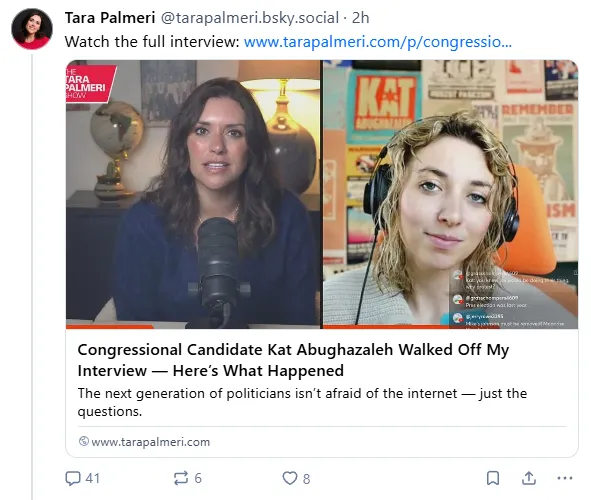
Task: Open Tara Palmeri's profile avatar
Action: (32, 29)
